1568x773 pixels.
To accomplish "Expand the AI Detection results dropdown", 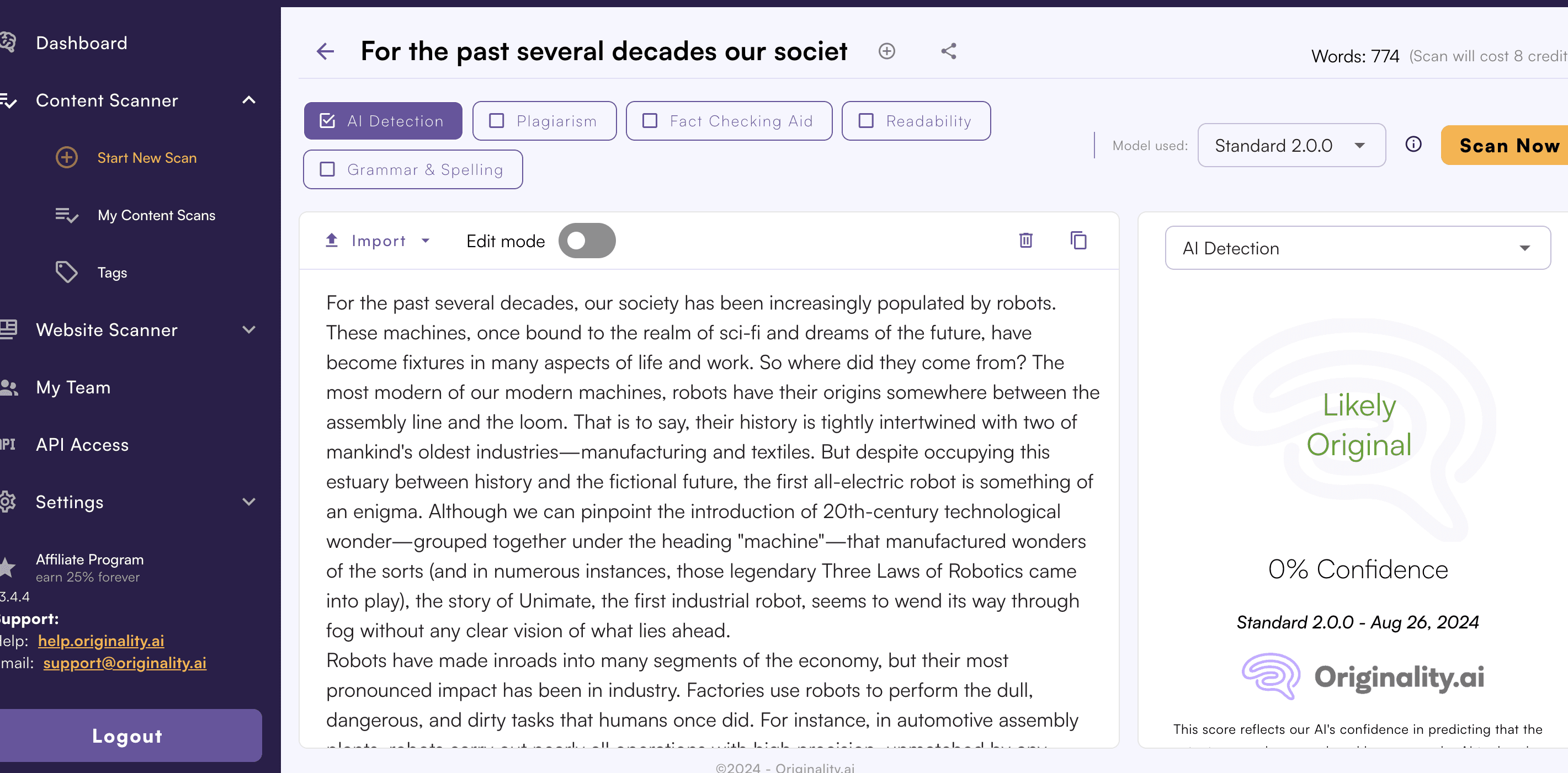I will pyautogui.click(x=1357, y=248).
